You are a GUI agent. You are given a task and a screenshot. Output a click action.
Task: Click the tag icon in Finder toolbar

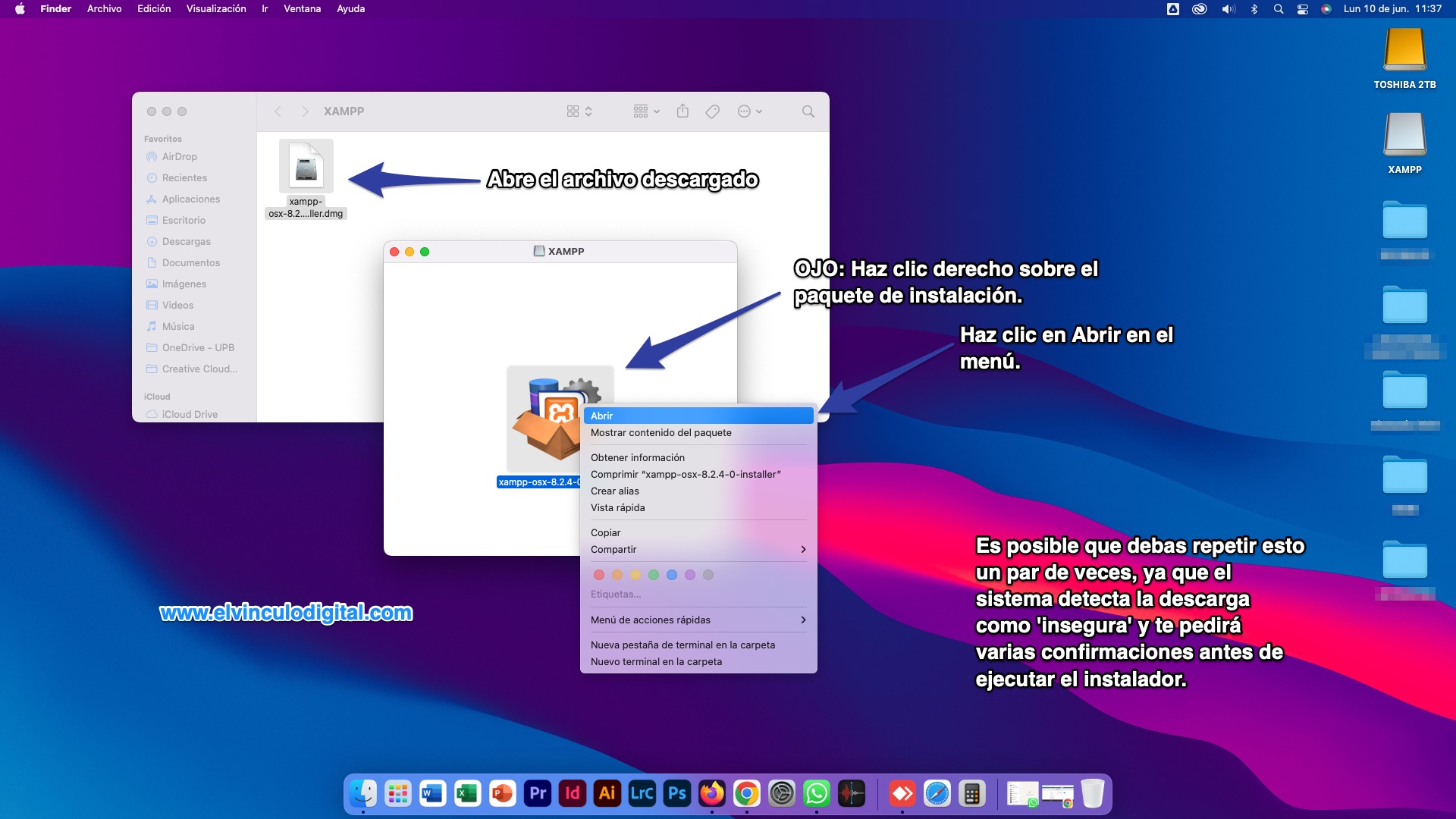712,111
